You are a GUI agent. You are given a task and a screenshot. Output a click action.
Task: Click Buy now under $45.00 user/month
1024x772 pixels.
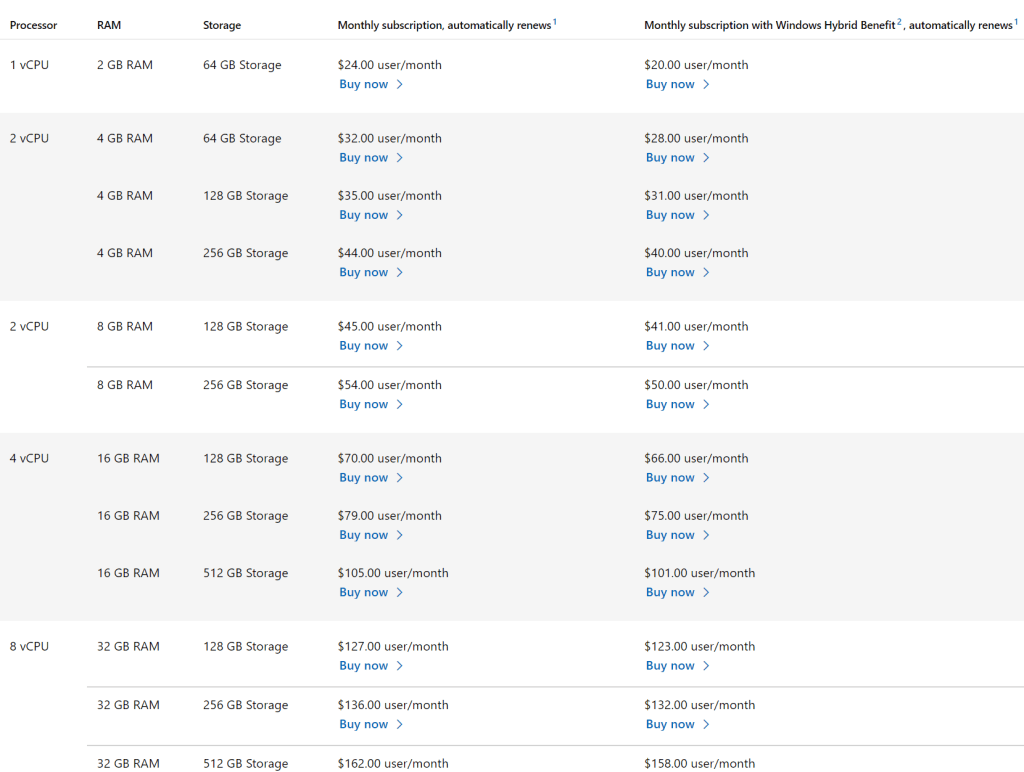click(364, 346)
